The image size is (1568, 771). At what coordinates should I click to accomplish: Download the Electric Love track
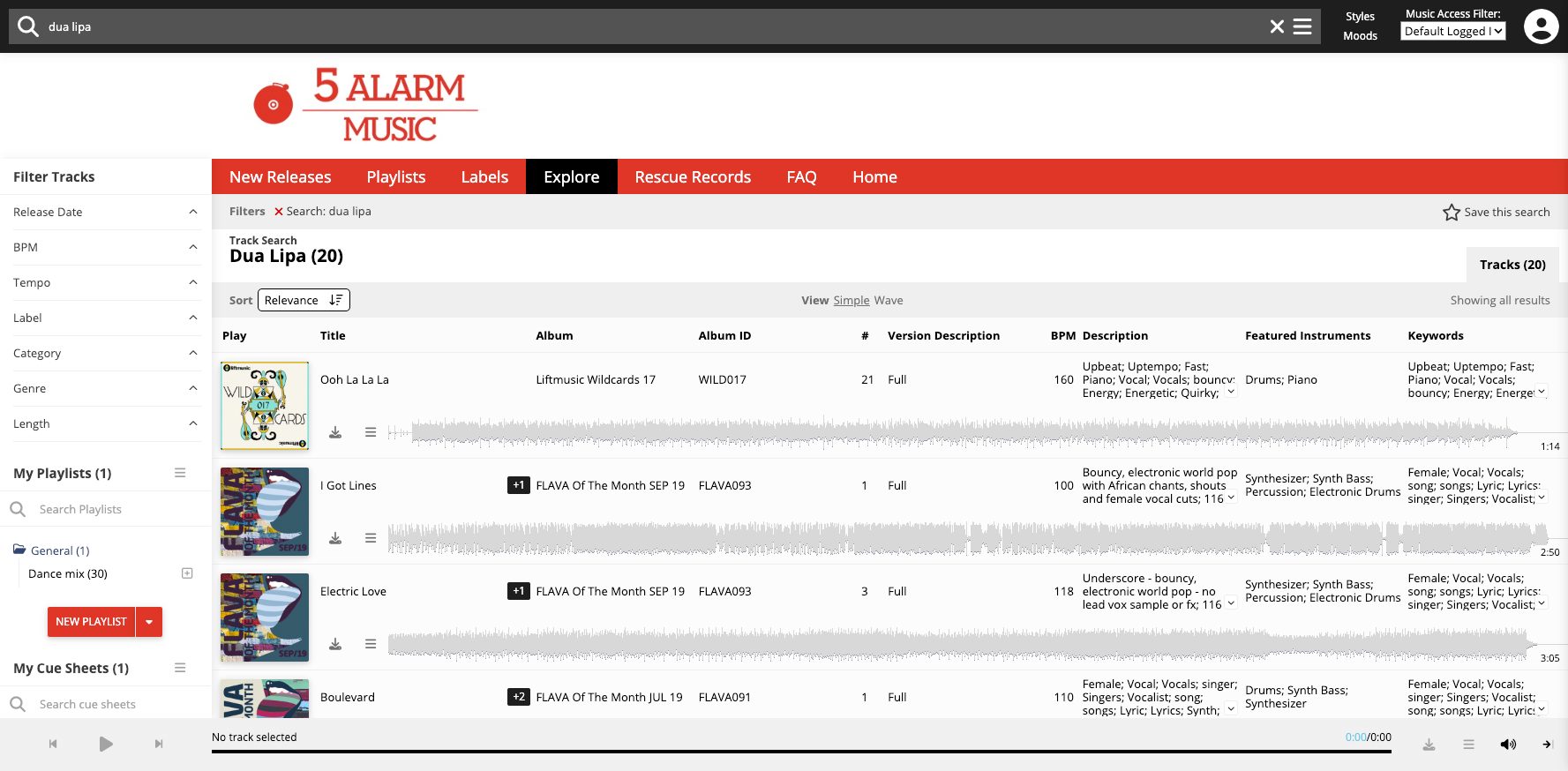(x=335, y=644)
